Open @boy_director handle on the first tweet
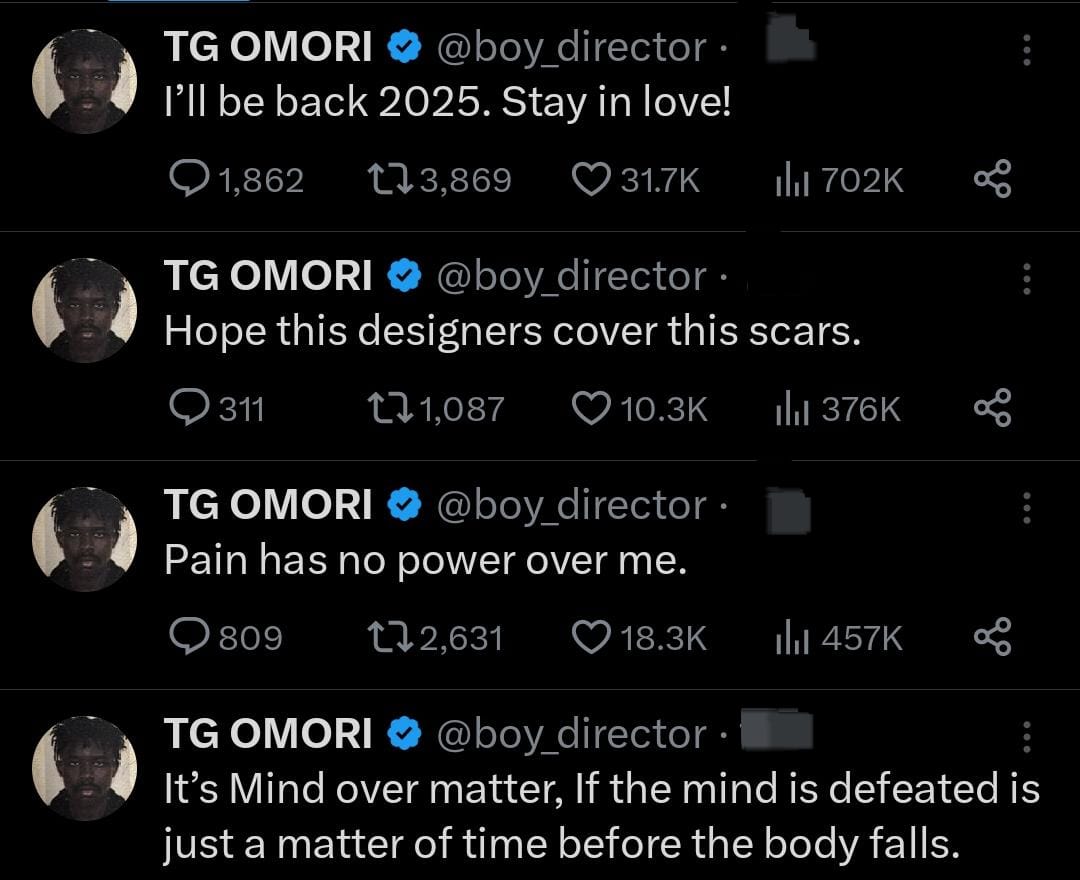 (x=572, y=48)
